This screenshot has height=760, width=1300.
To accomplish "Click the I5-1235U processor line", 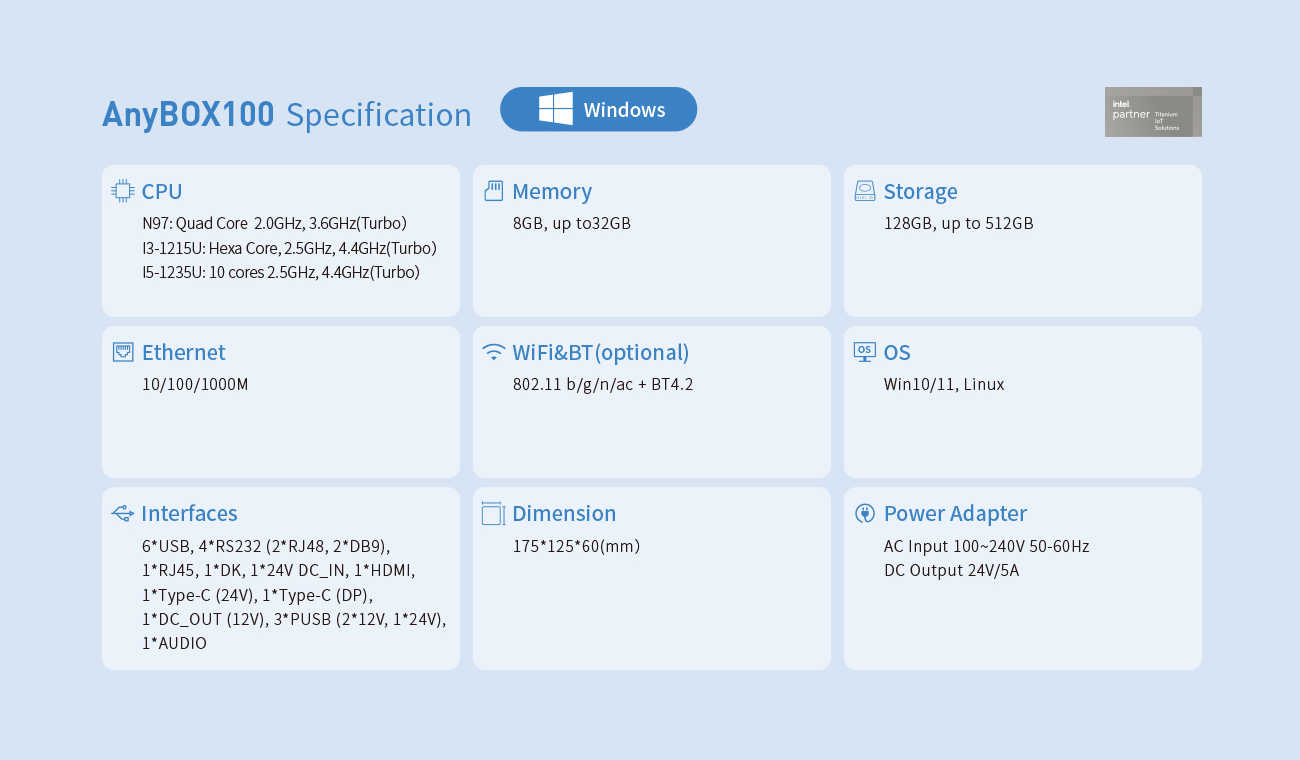I will [x=281, y=272].
